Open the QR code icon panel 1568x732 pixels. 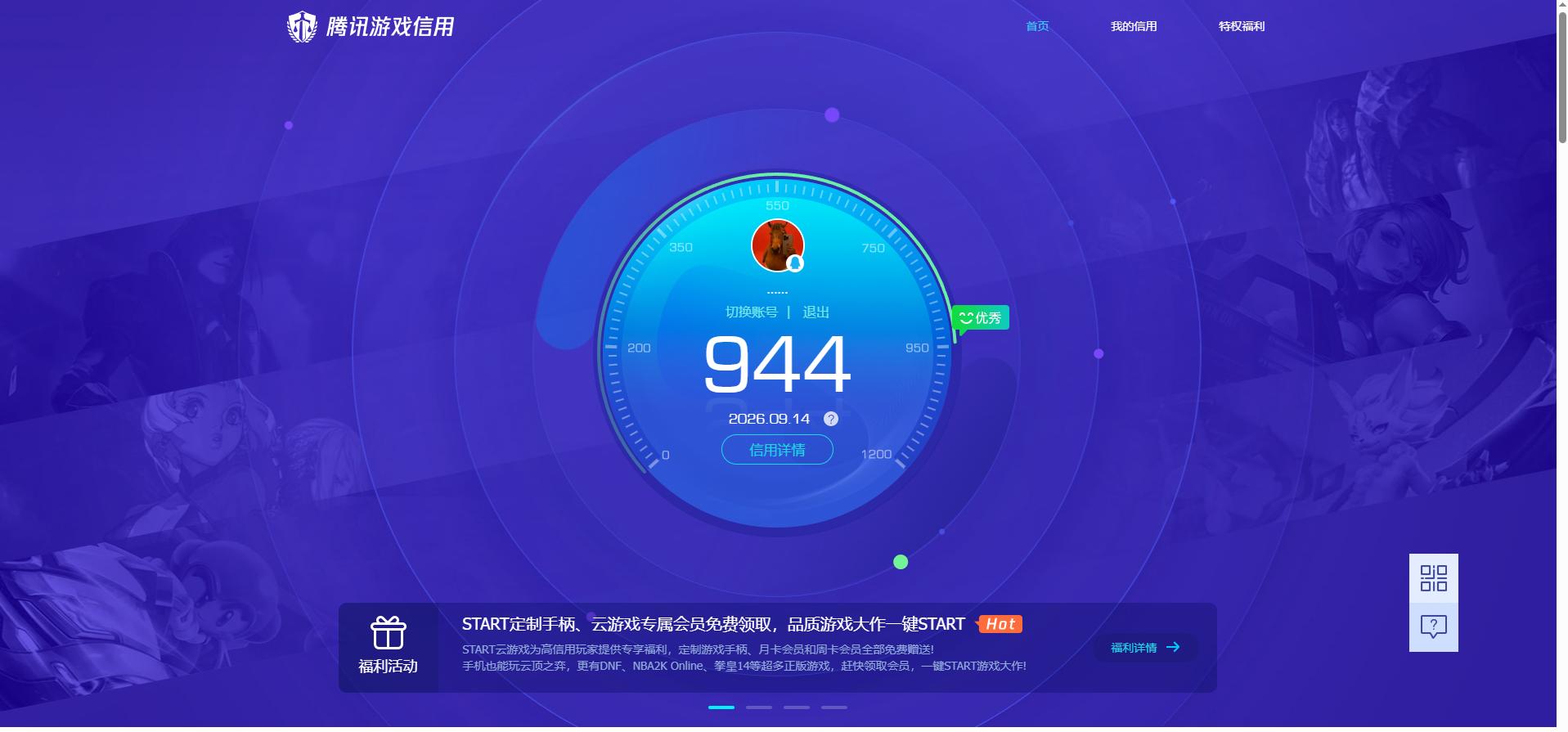(x=1433, y=578)
